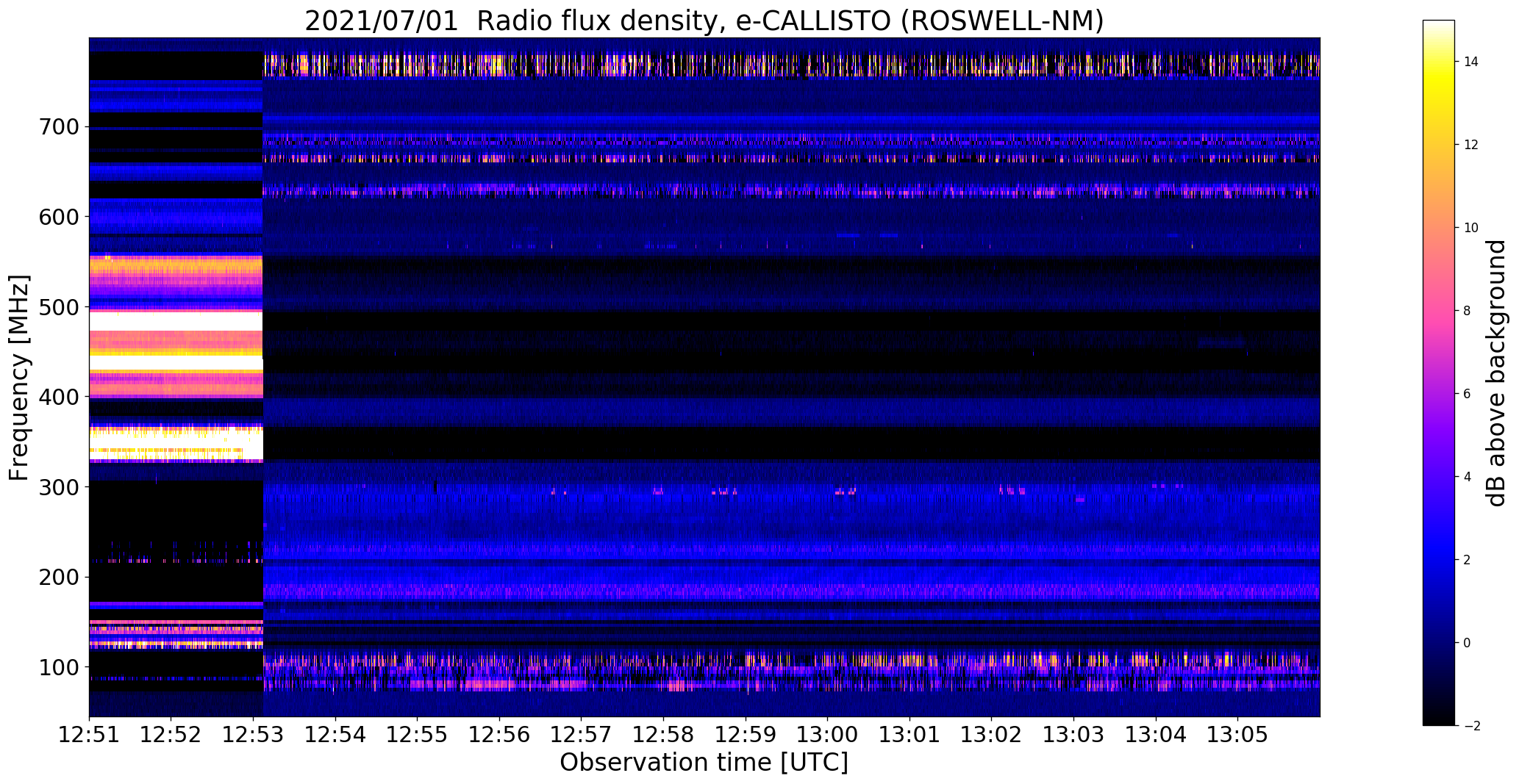Image resolution: width=1519 pixels, height=784 pixels.
Task: Click the 12:56 time tick label
Action: pos(500,736)
